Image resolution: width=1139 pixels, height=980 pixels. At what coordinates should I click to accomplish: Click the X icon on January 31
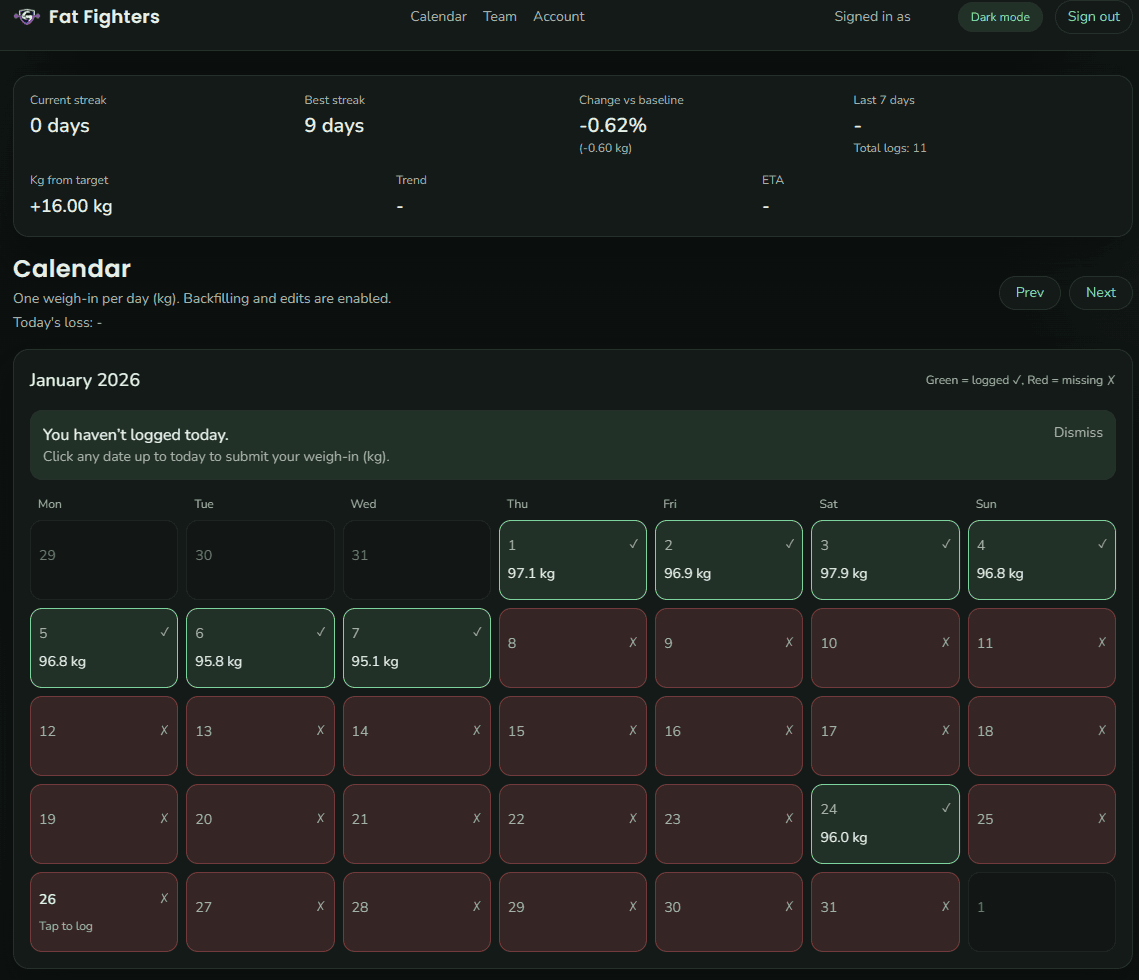tap(945, 907)
